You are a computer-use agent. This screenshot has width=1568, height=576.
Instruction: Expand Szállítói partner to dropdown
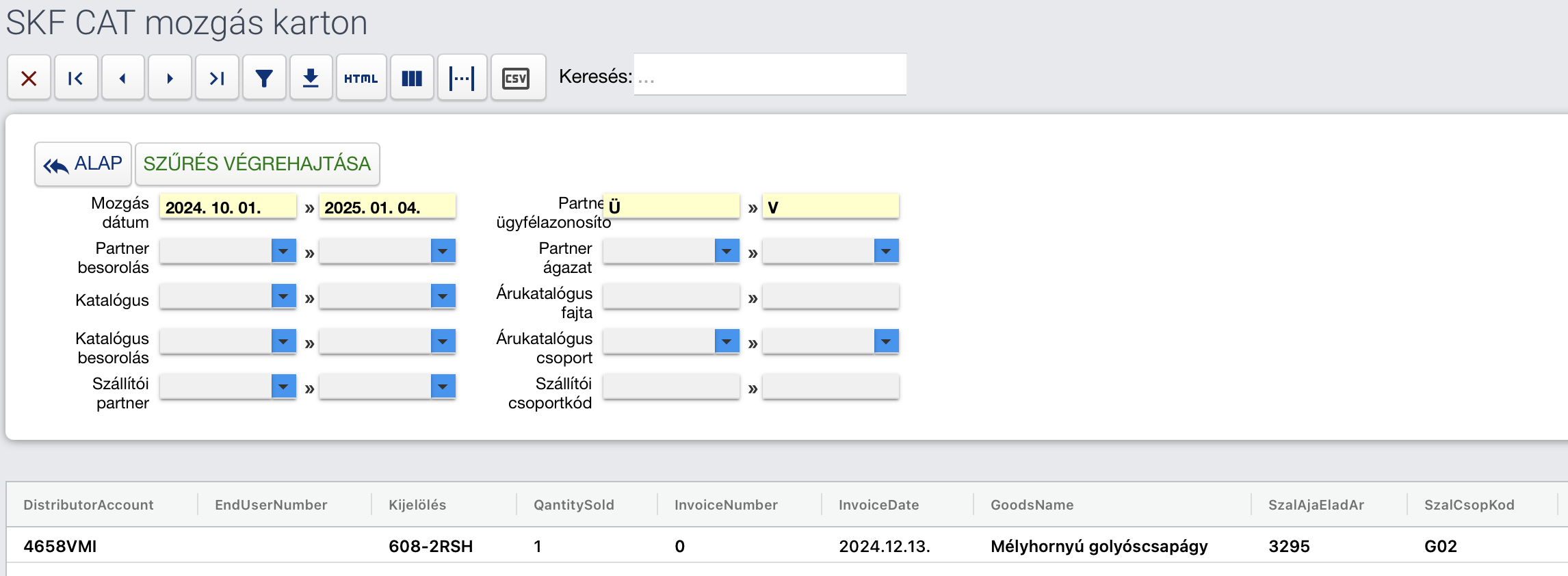(x=443, y=387)
